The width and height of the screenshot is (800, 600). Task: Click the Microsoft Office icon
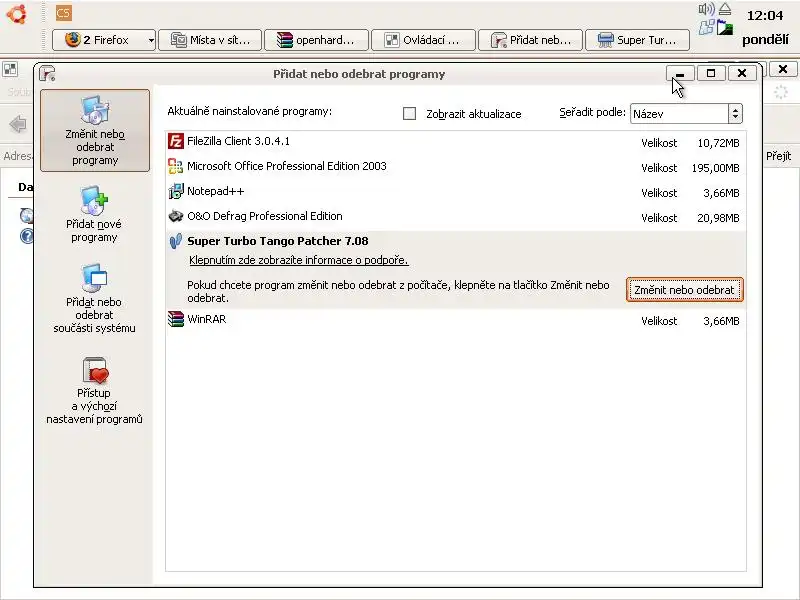coord(176,166)
